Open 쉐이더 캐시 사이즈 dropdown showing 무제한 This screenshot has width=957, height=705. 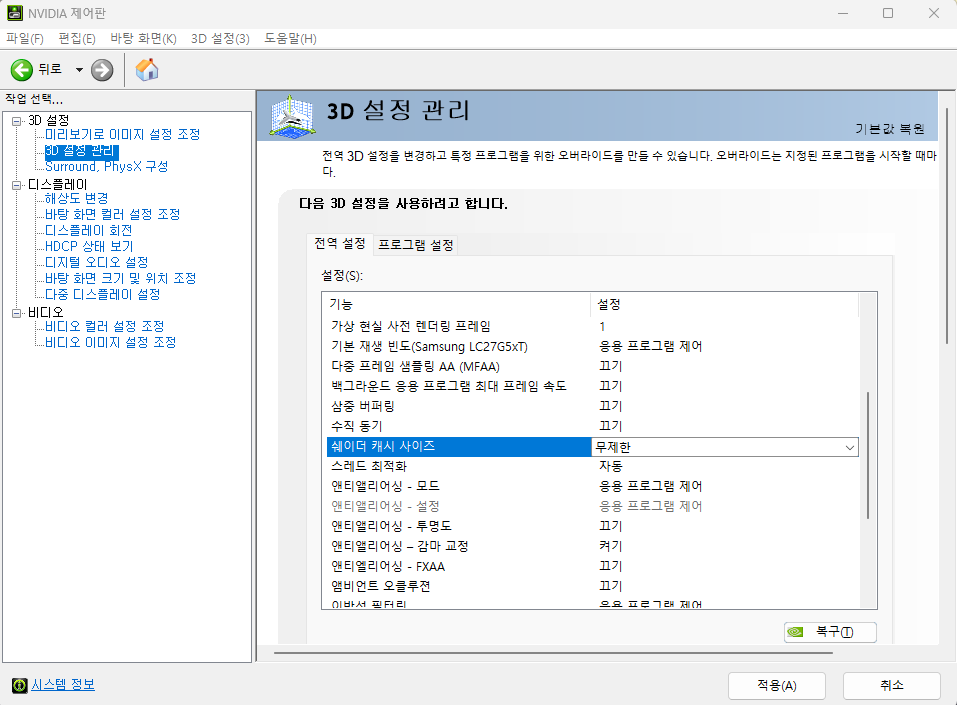coord(725,447)
